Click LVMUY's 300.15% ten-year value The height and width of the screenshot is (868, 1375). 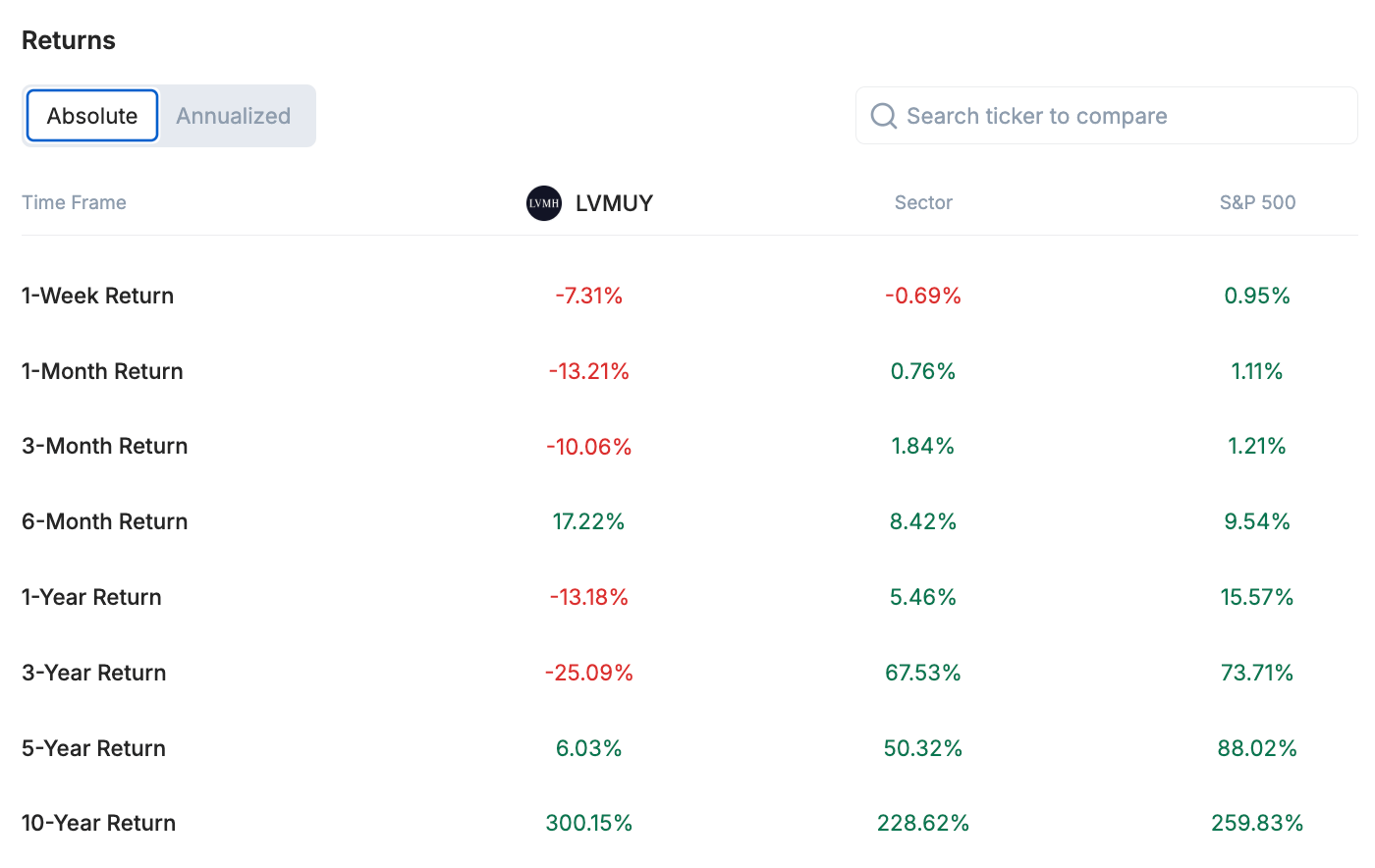(x=588, y=823)
